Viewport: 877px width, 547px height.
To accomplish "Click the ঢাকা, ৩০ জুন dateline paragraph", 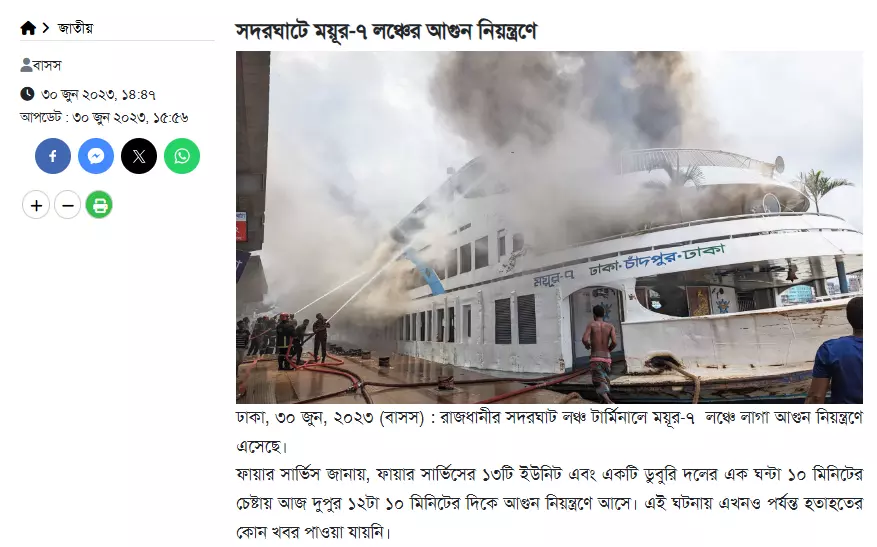I will [x=549, y=432].
